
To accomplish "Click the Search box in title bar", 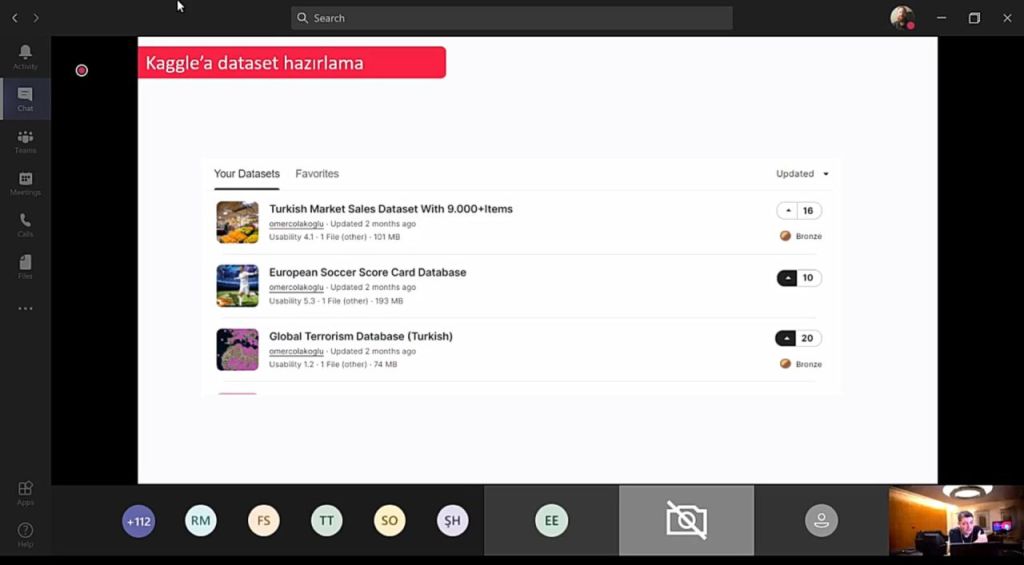I will coord(512,18).
